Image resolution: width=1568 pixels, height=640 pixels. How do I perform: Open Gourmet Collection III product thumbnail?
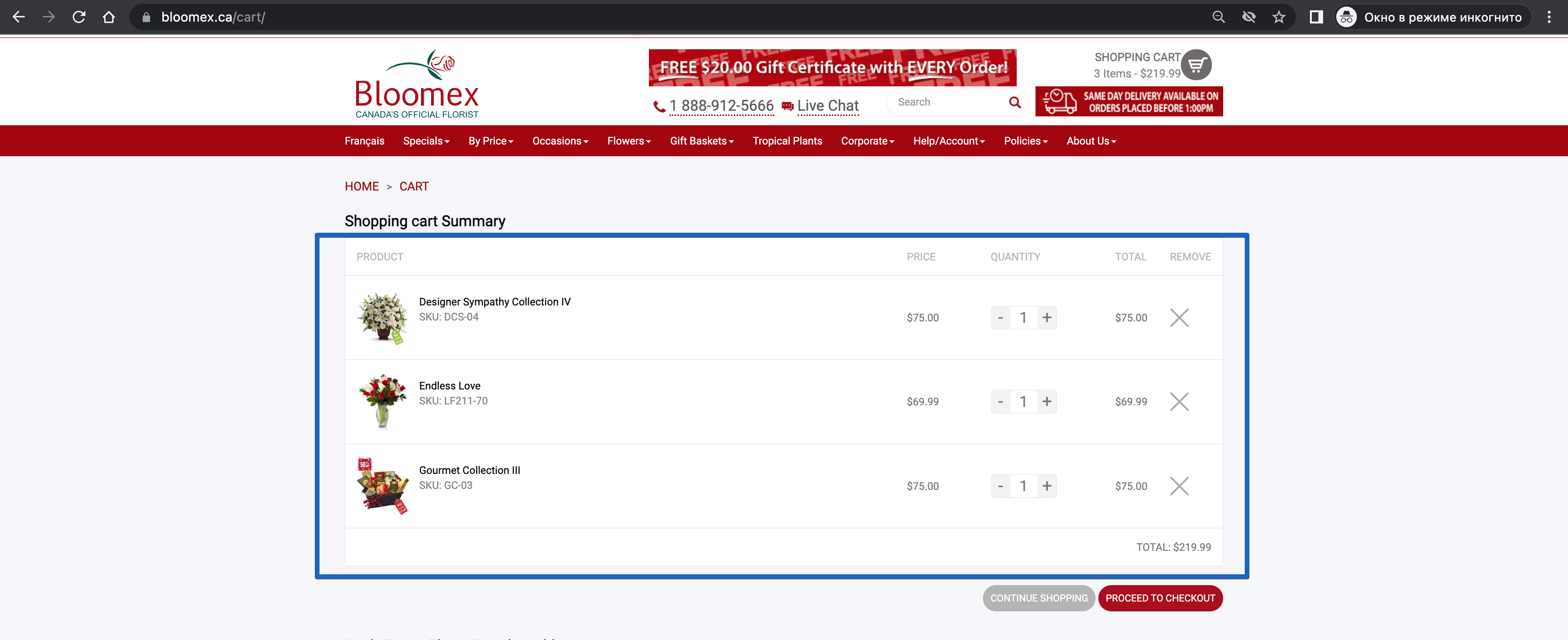click(x=382, y=486)
